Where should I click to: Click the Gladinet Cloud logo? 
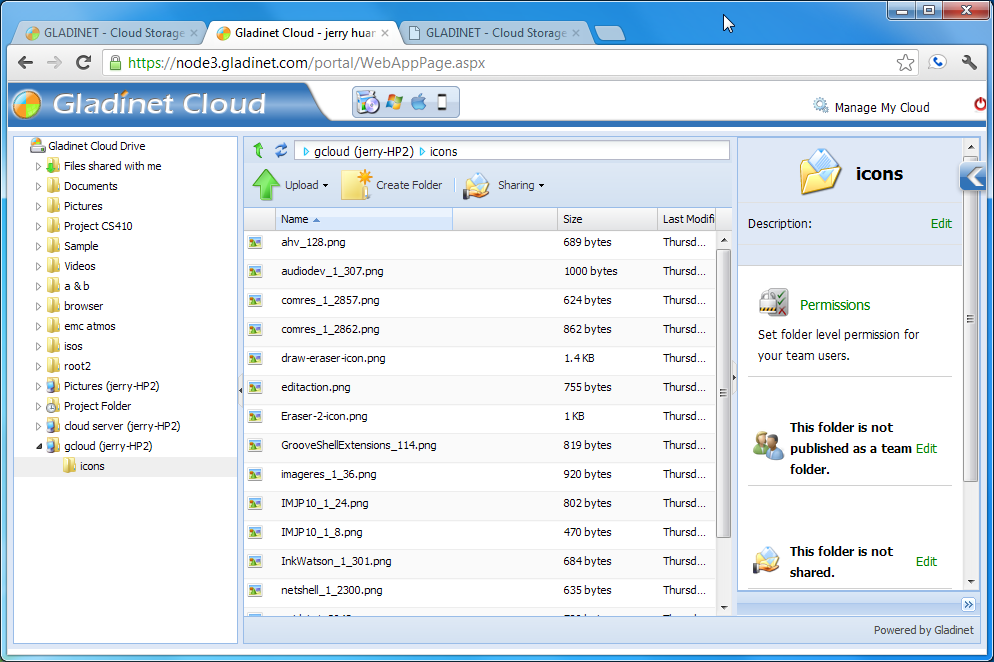click(27, 104)
